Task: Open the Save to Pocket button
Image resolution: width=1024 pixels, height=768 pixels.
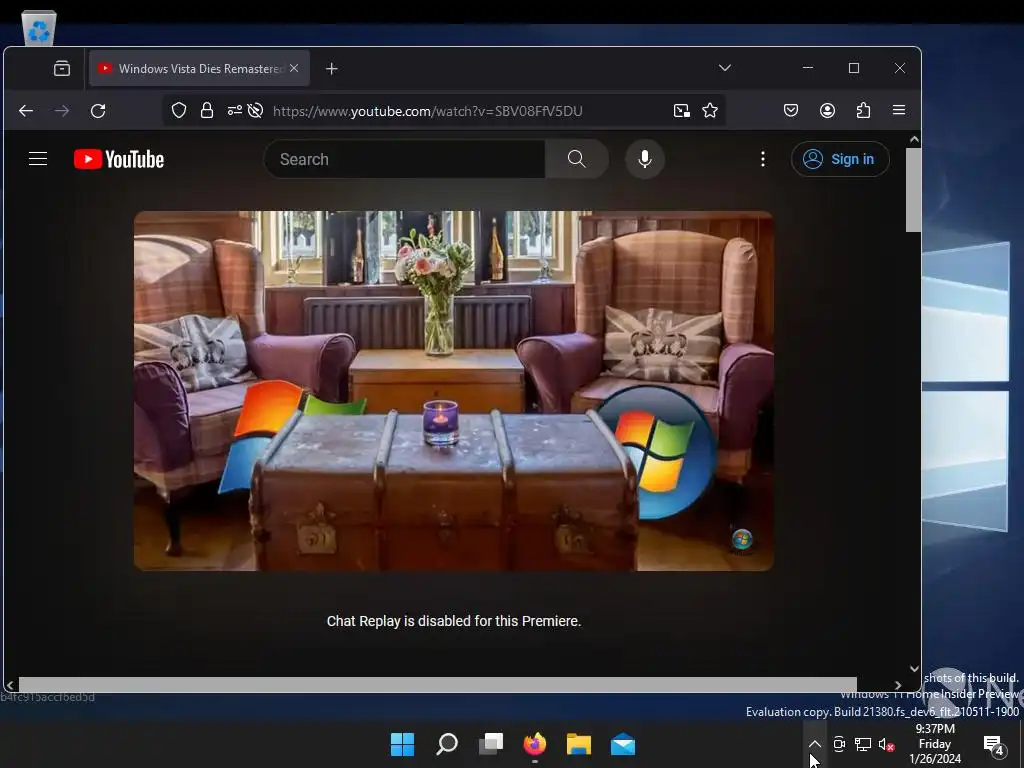Action: (x=791, y=110)
